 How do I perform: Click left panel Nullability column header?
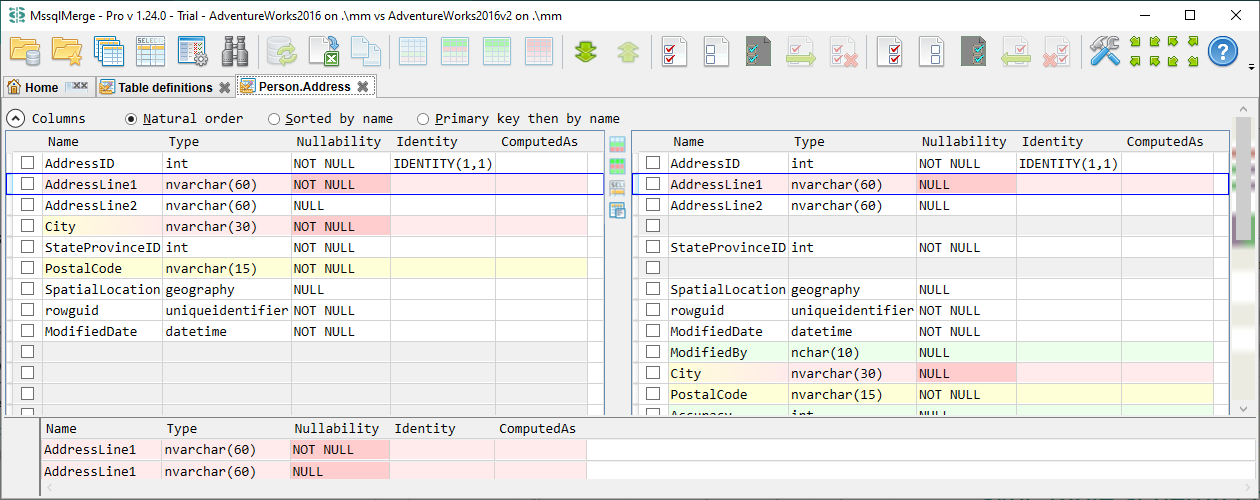point(339,142)
